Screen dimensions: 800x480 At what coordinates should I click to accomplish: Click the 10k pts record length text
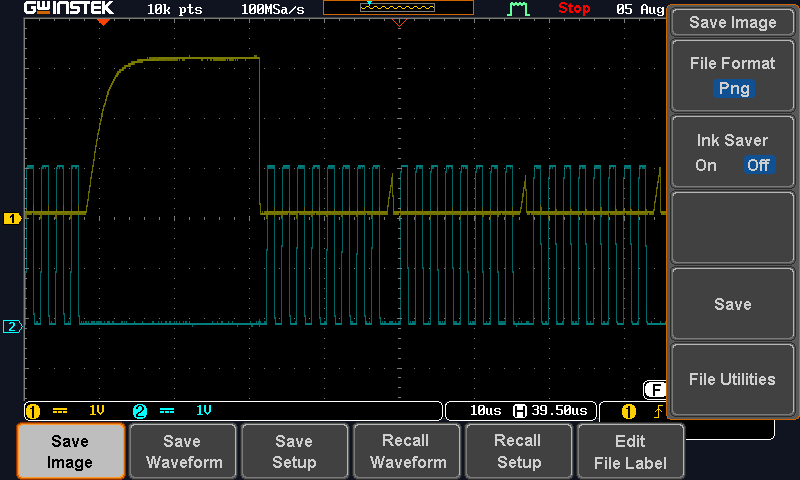(x=174, y=10)
